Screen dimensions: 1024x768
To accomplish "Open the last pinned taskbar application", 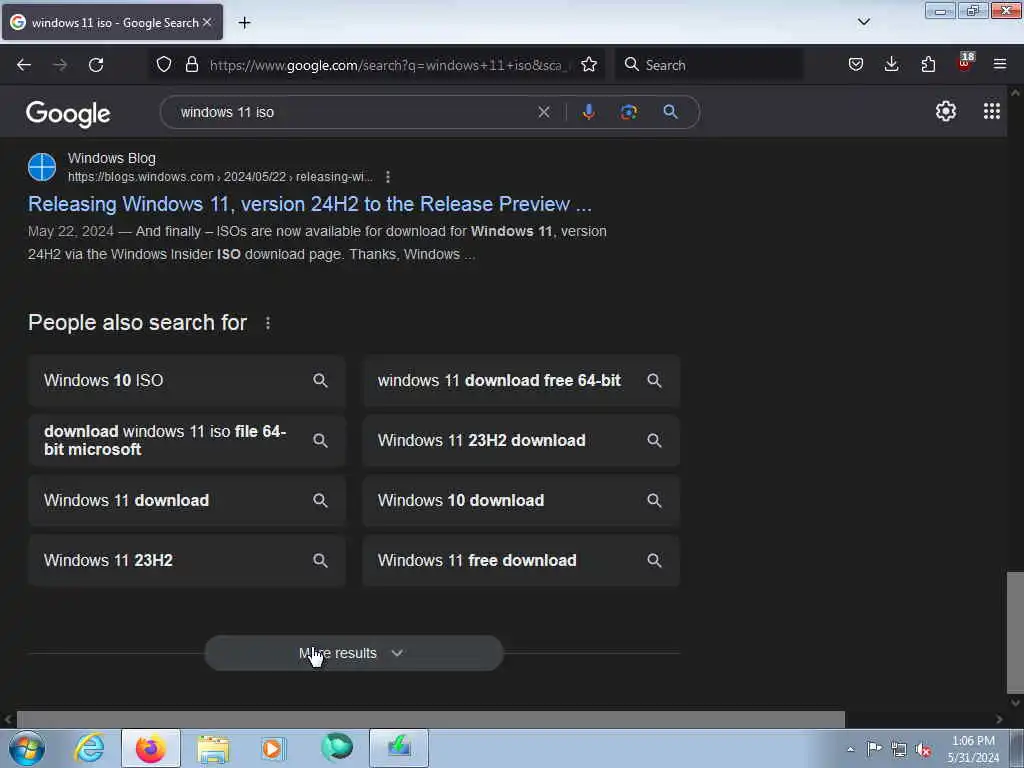I will (x=399, y=748).
